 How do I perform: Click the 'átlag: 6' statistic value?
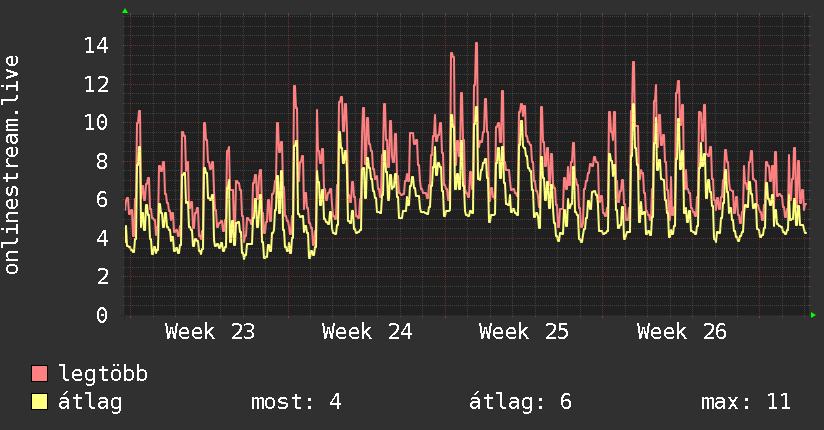point(520,402)
